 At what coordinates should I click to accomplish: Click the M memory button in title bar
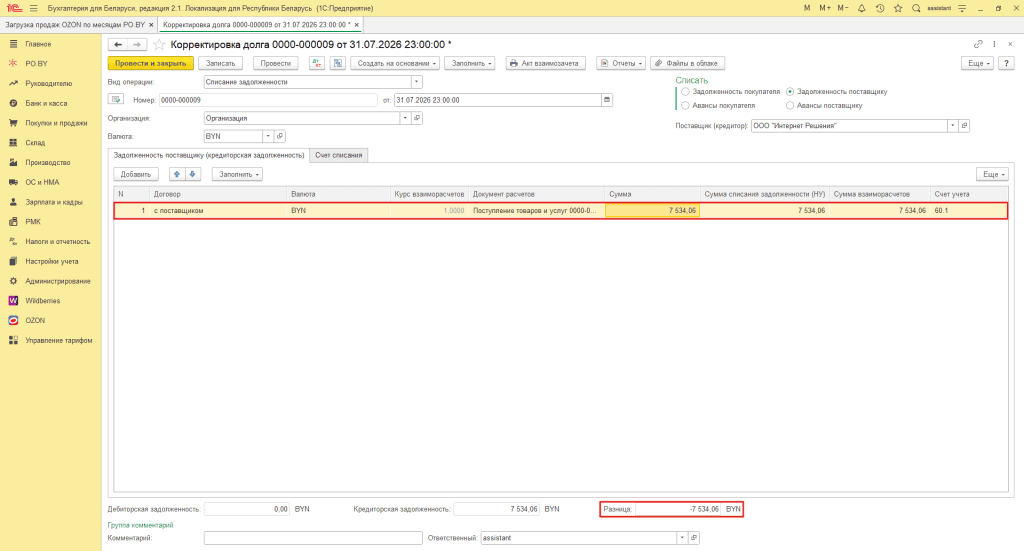(x=807, y=8)
